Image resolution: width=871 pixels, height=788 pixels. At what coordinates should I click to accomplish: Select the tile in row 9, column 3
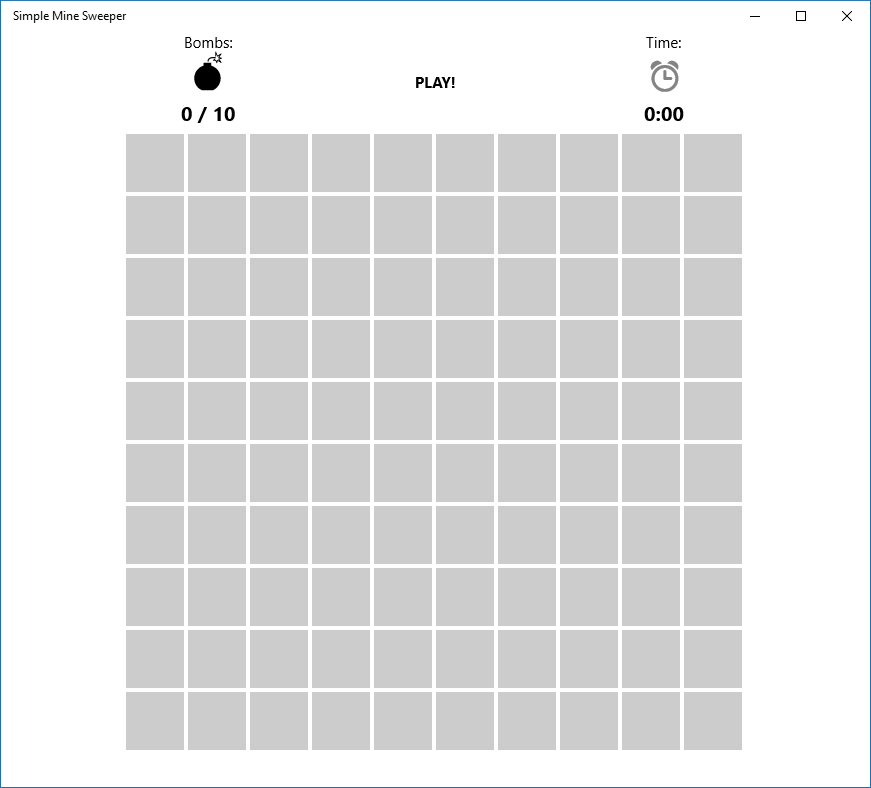tap(279, 659)
